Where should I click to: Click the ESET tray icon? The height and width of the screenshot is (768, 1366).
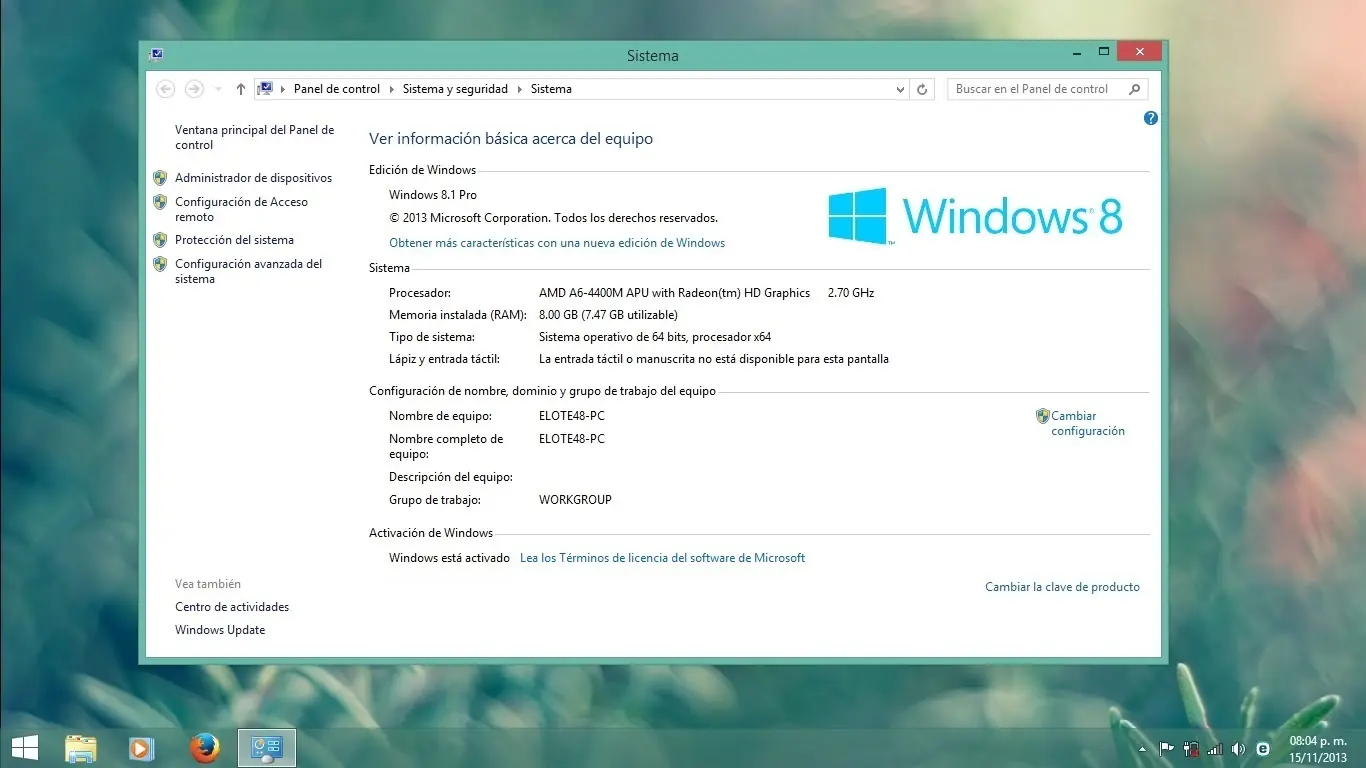1263,748
